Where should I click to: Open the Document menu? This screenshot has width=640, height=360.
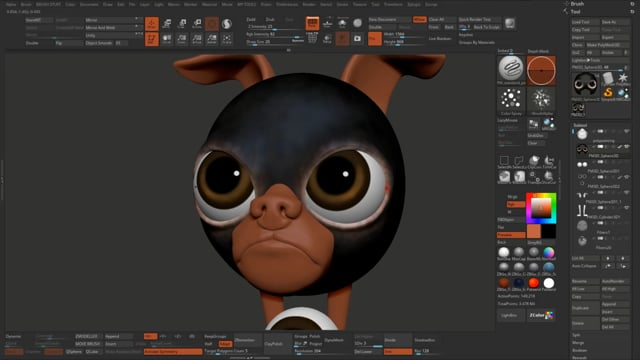coord(89,4)
